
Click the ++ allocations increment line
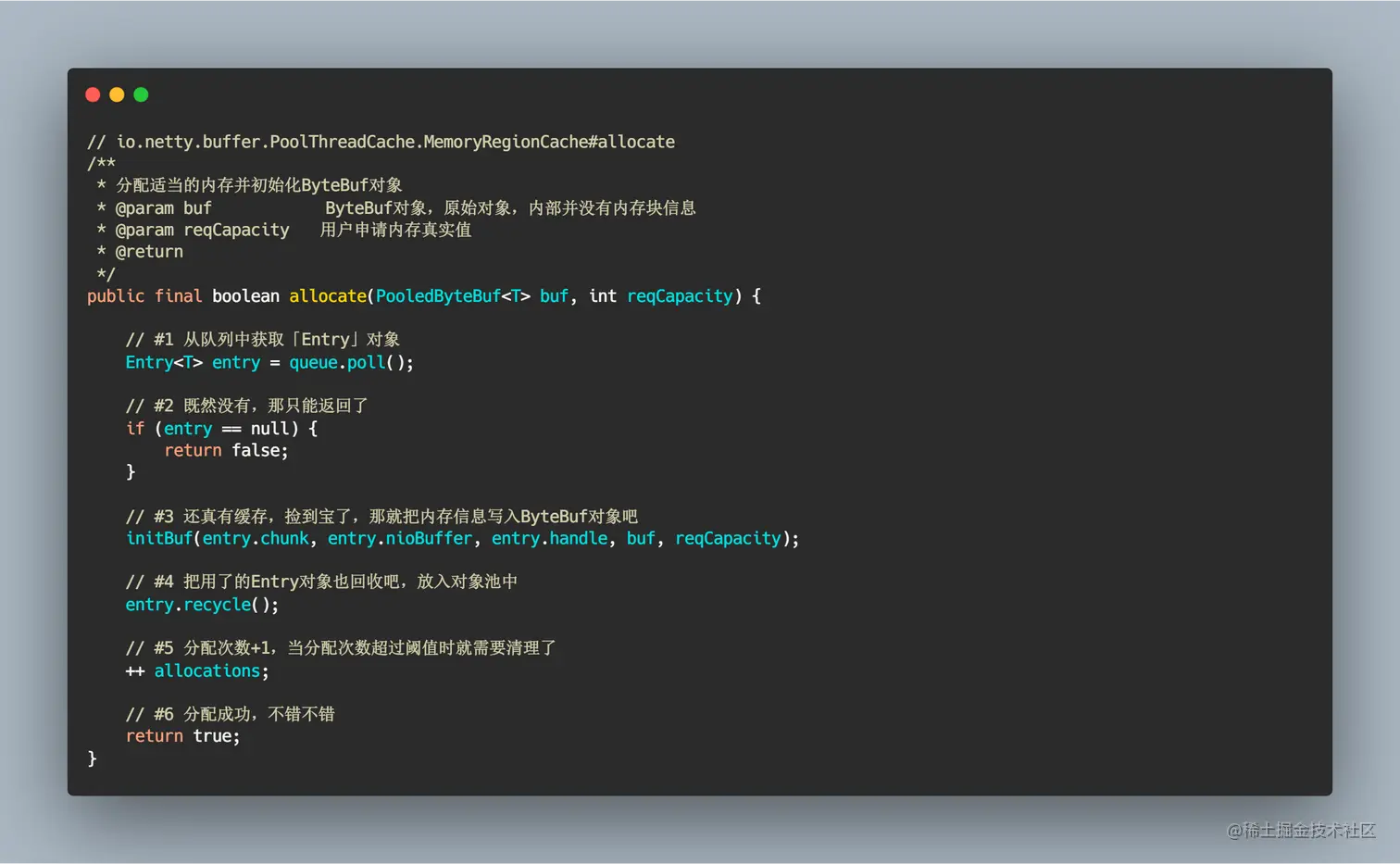(x=196, y=670)
